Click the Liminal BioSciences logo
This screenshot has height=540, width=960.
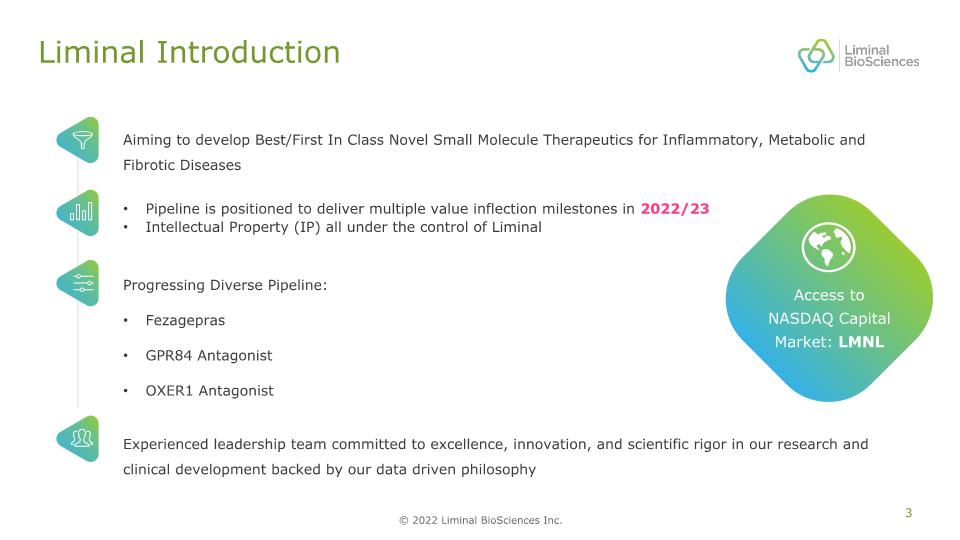(858, 56)
